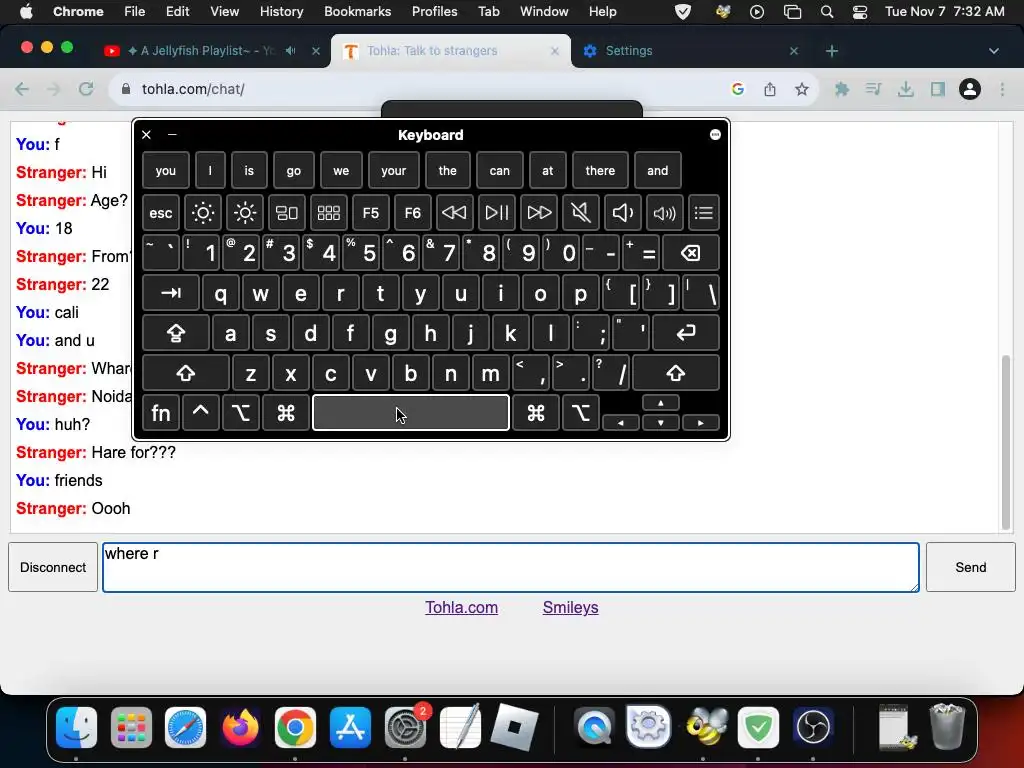Open the Profiles menu
1024x768 pixels.
[434, 11]
